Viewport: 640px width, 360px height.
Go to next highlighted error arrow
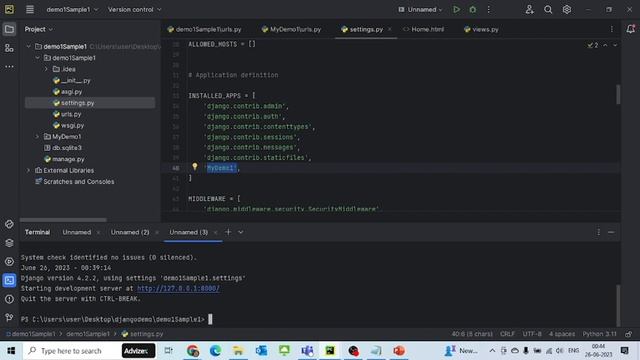[615, 45]
